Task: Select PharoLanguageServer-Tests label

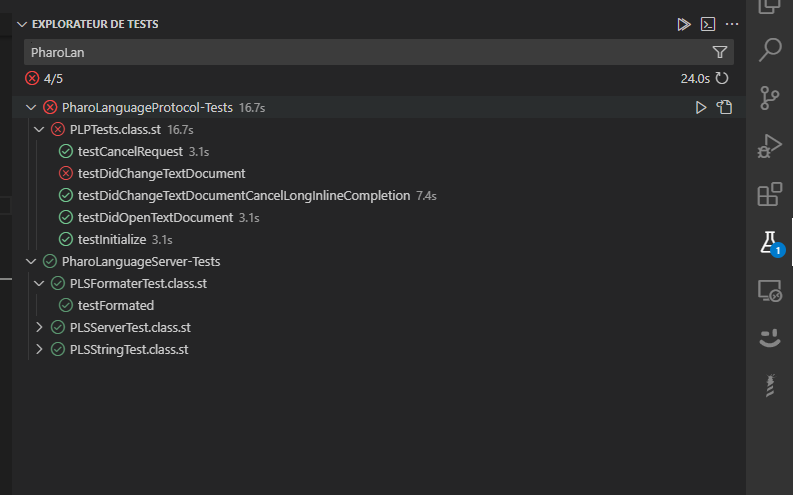Action: pos(141,261)
